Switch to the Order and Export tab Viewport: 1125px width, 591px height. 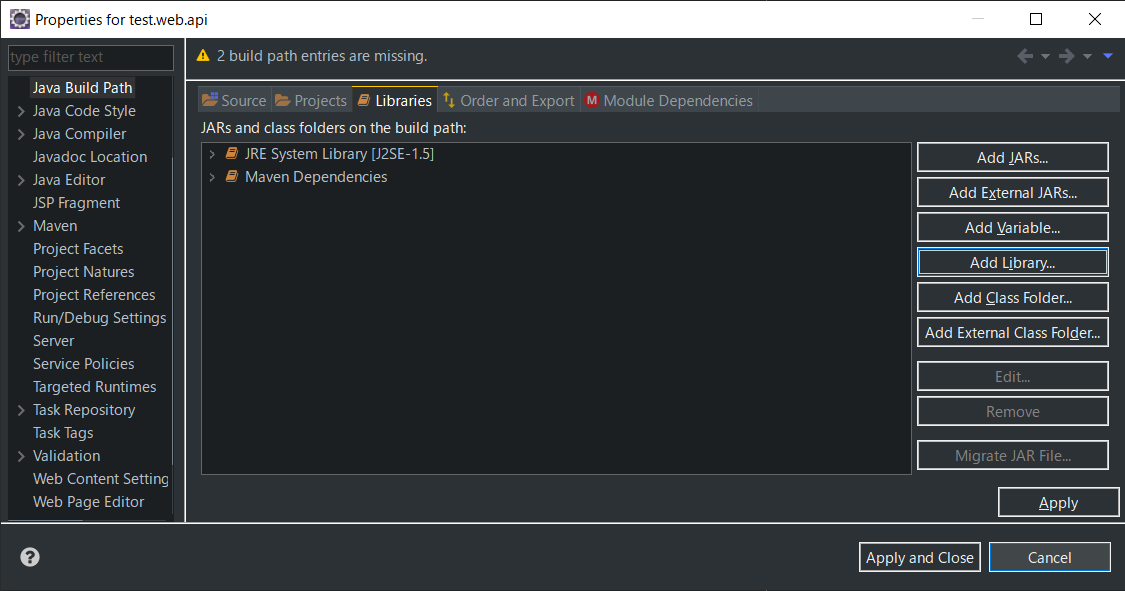click(x=508, y=100)
